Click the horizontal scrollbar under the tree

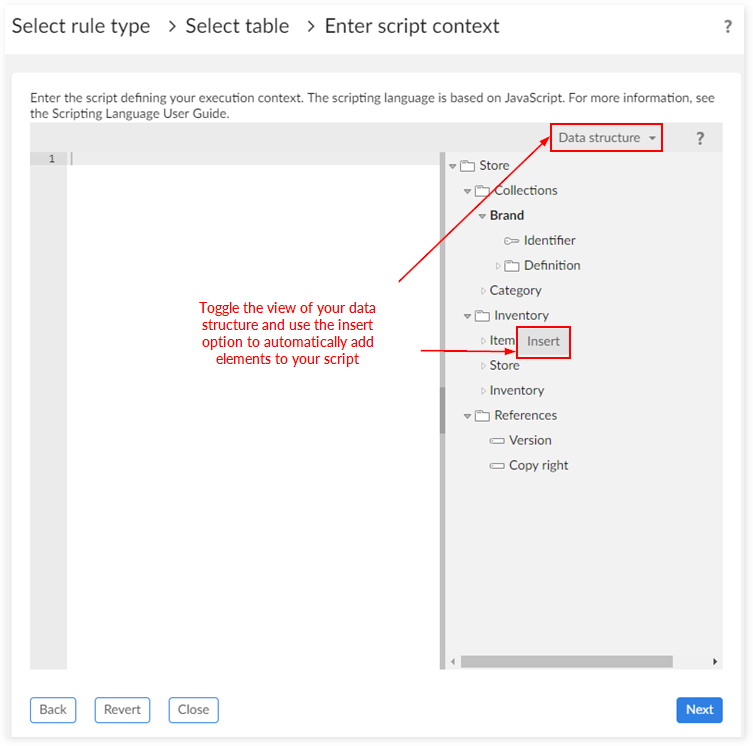coord(566,661)
